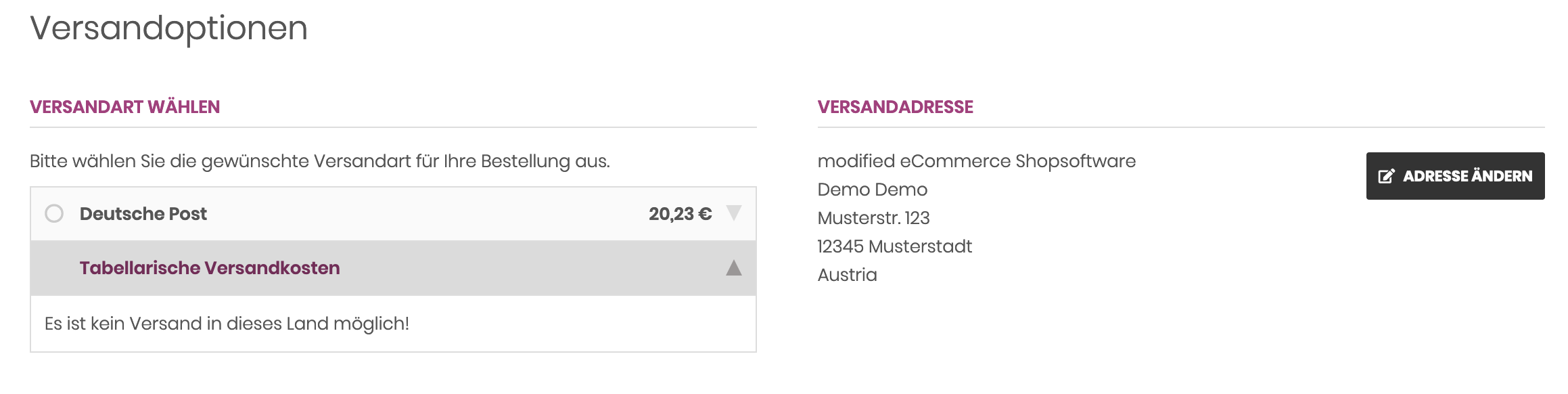Click the street line 'Musterstr. 123'
Image resolution: width=1568 pixels, height=394 pixels.
click(873, 218)
